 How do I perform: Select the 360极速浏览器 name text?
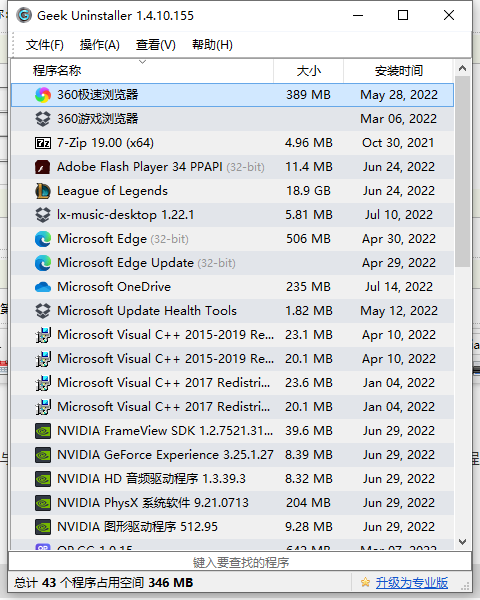tap(98, 95)
